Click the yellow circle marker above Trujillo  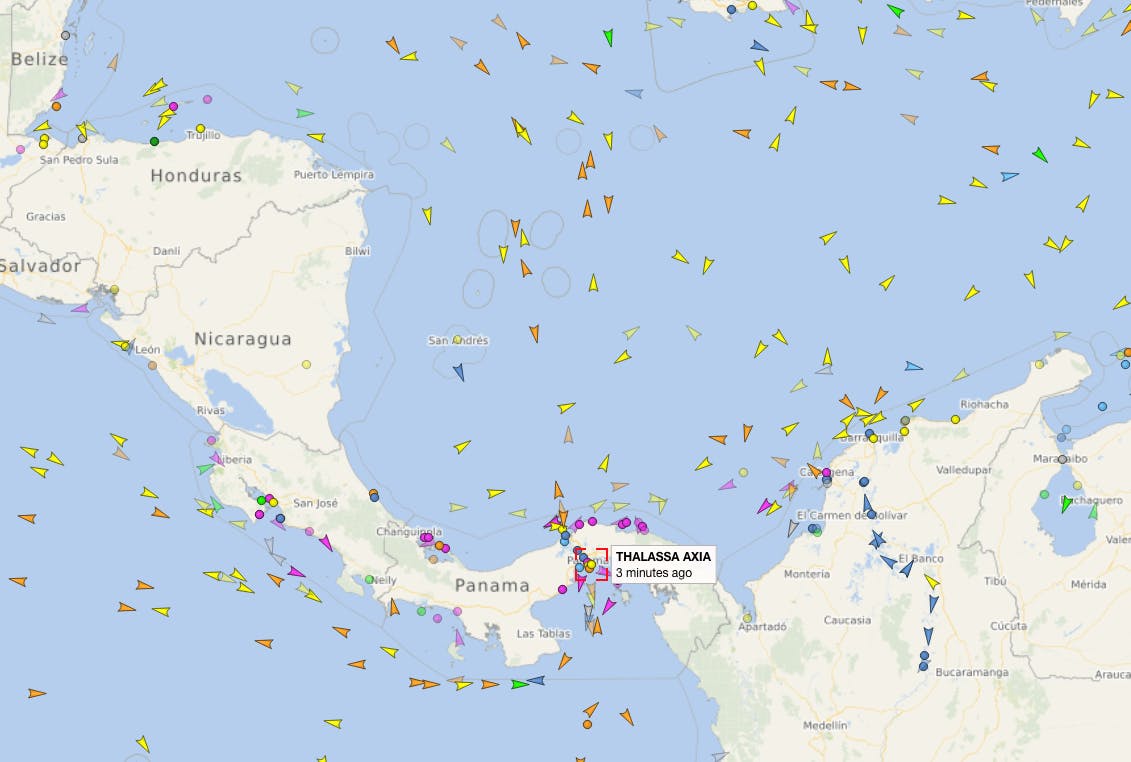click(x=201, y=128)
